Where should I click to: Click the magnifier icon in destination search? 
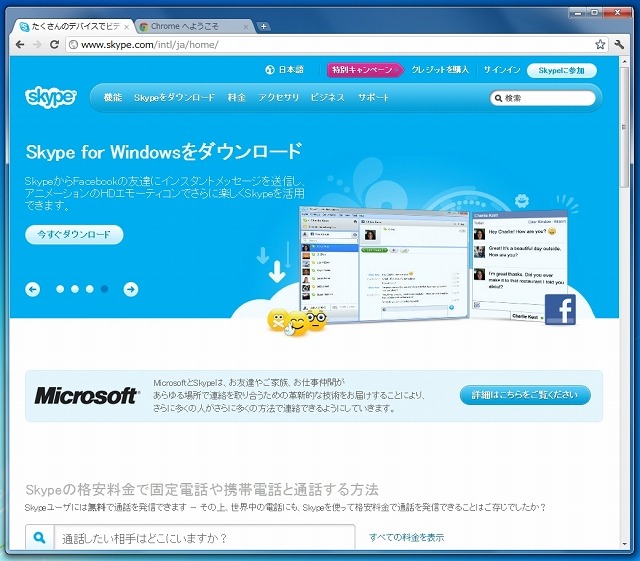(40, 538)
